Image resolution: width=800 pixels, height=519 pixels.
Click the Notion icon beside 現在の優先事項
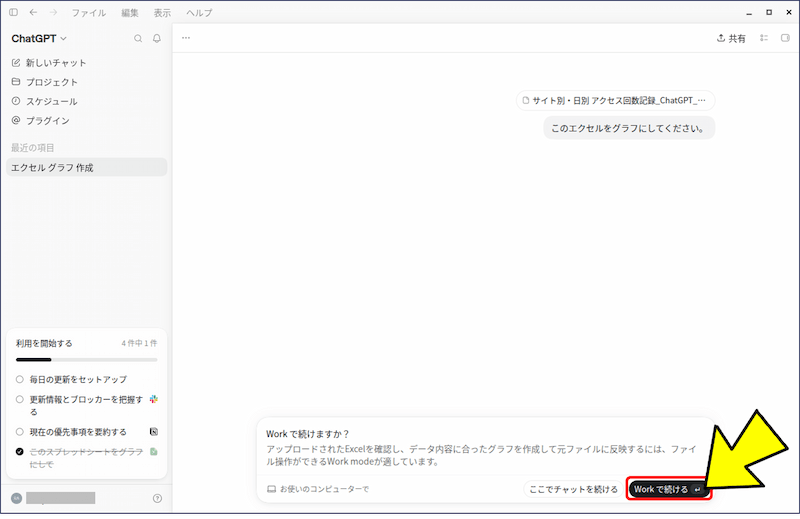(x=154, y=432)
